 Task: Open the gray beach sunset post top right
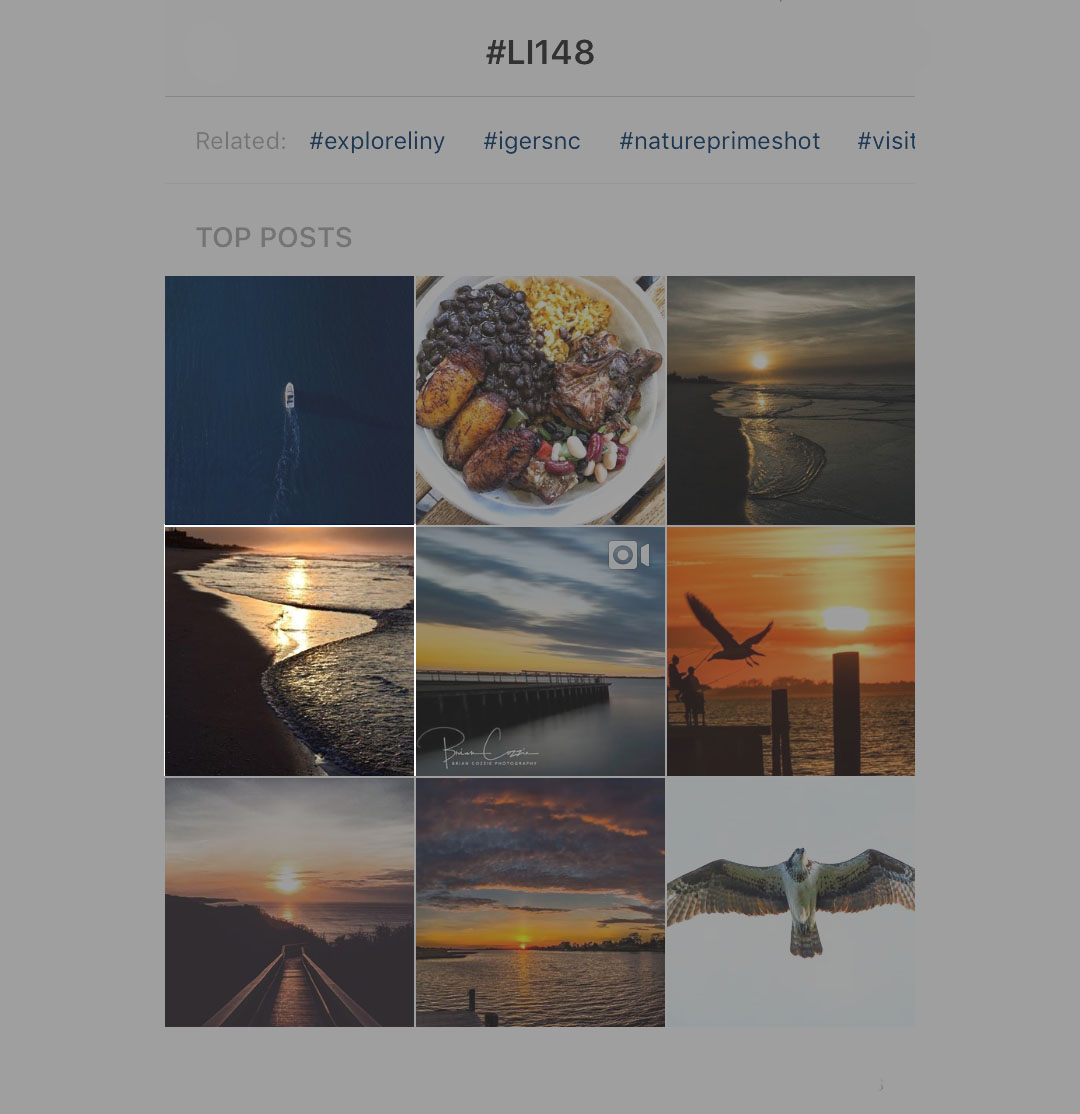point(791,400)
